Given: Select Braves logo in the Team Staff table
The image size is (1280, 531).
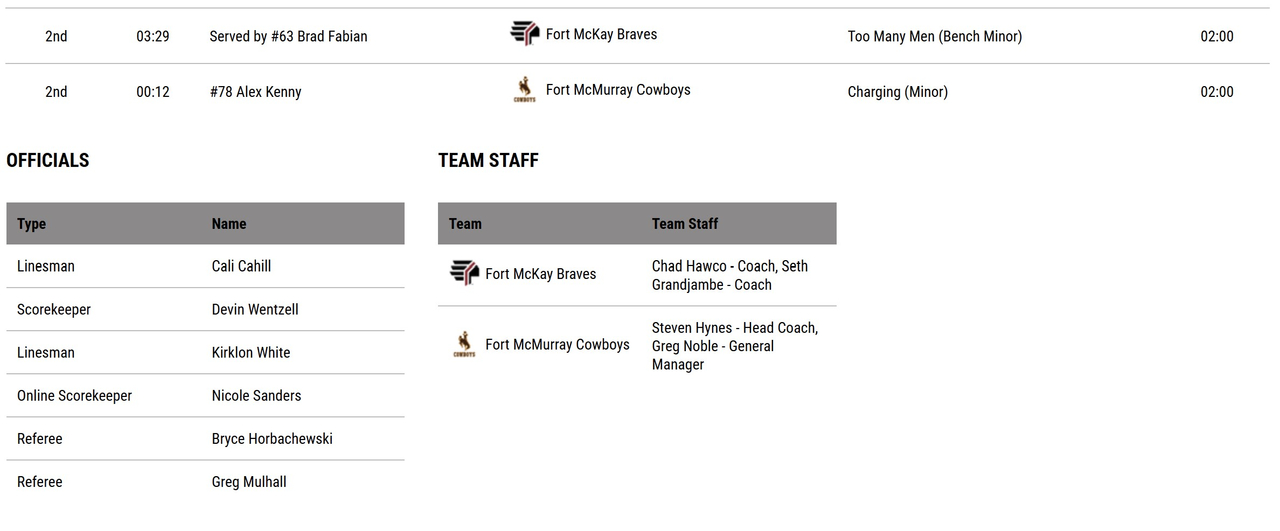Looking at the screenshot, I should (x=464, y=273).
